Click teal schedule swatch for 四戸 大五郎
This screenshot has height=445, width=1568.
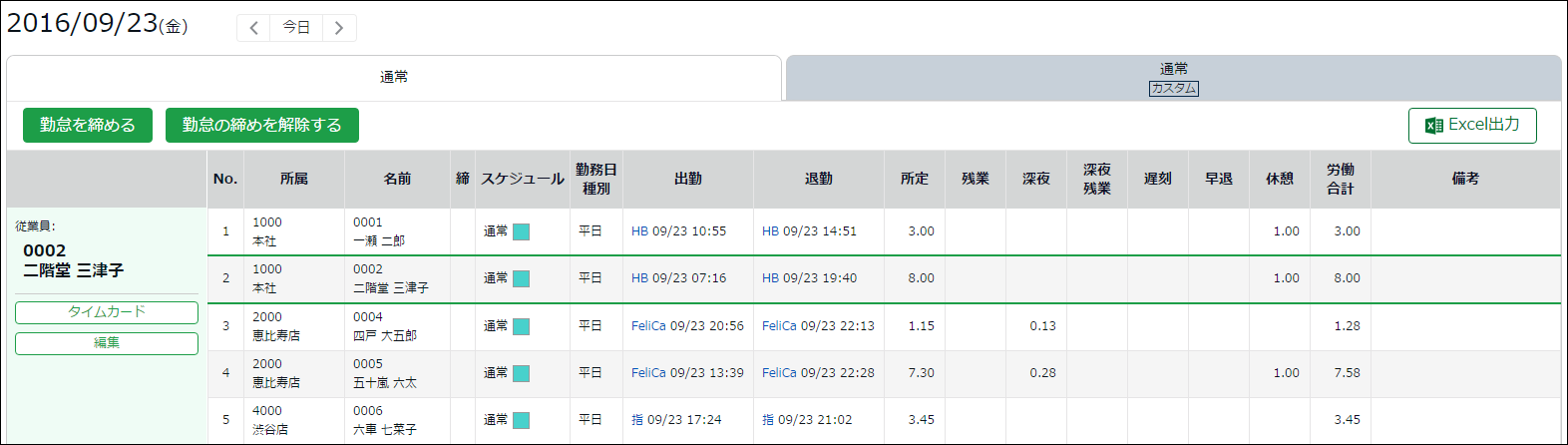521,326
